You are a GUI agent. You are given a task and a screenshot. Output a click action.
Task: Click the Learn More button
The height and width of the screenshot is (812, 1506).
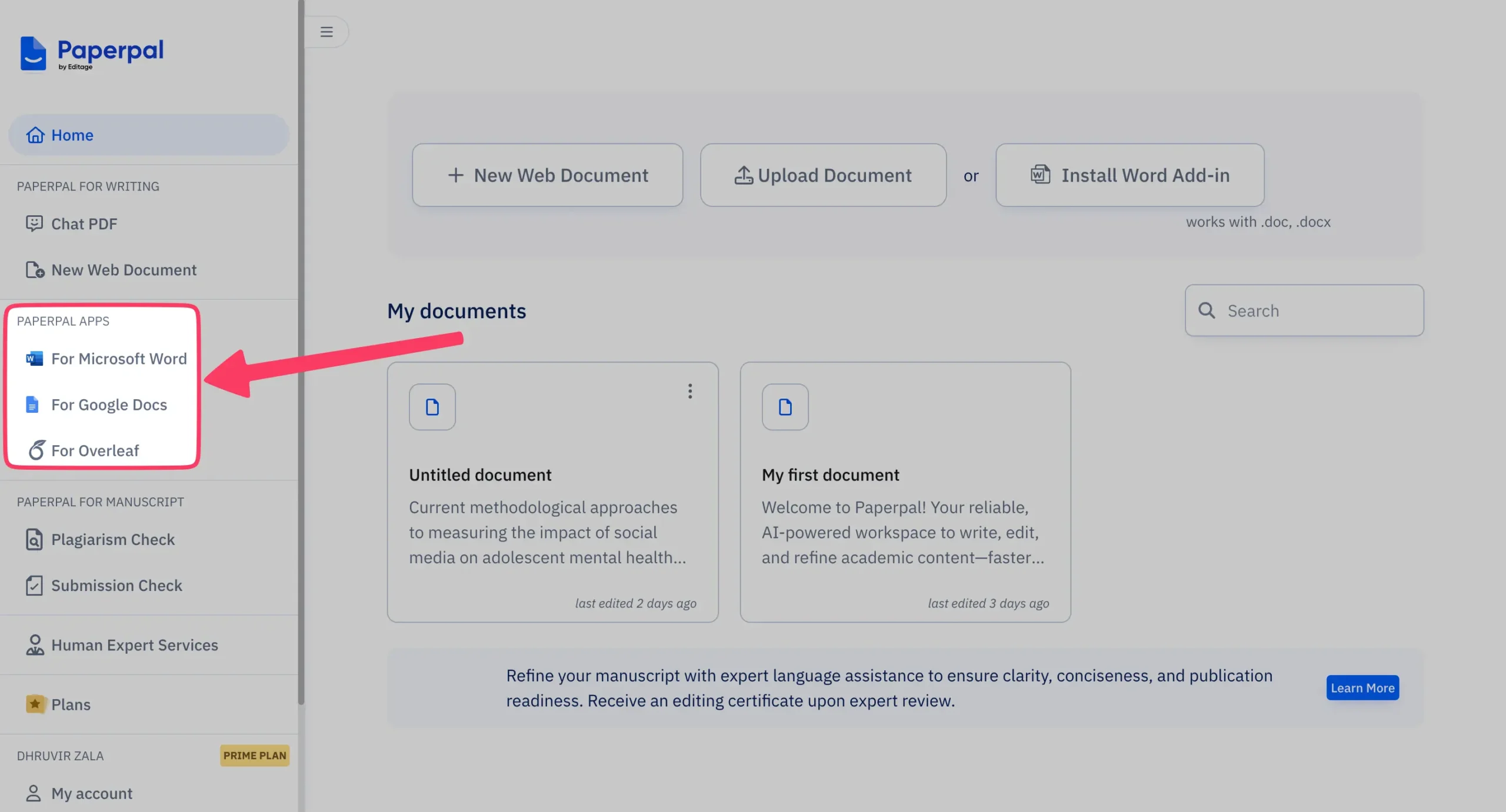click(1362, 688)
